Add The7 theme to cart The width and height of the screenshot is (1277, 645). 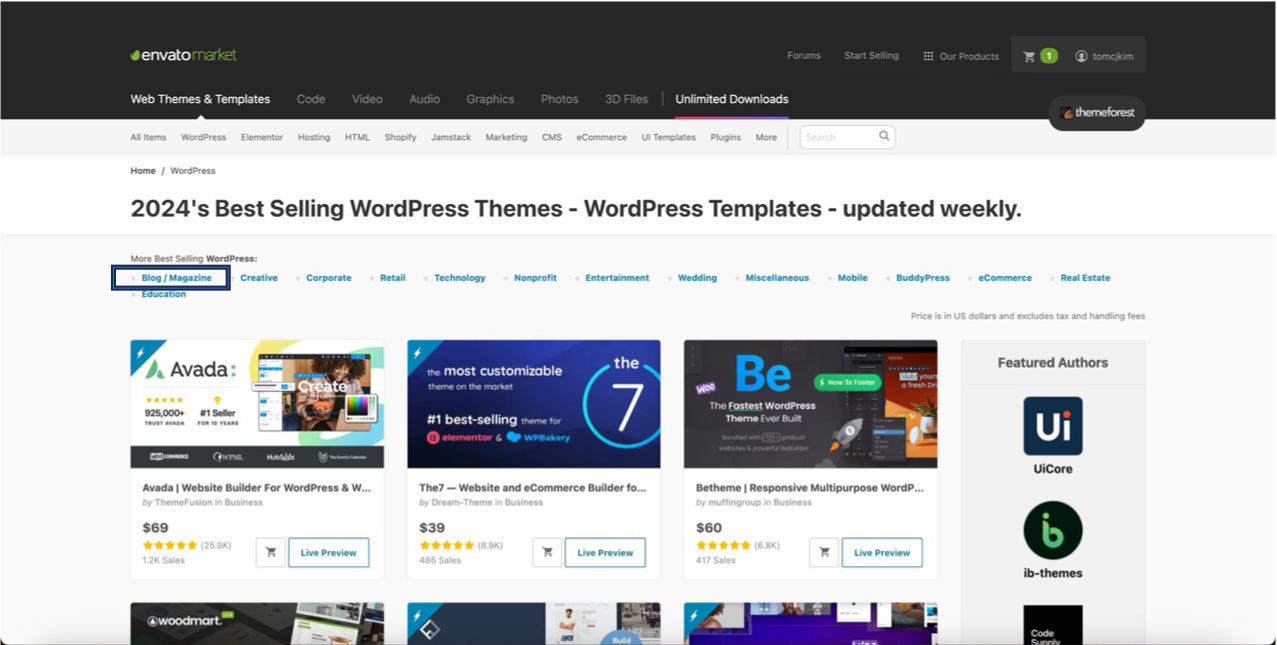pyautogui.click(x=547, y=553)
